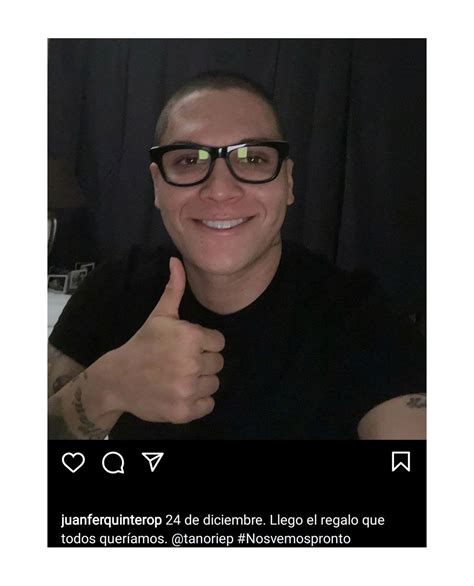Click the smiling mouth in the photo
This screenshot has width=474, height=586.
223,223
